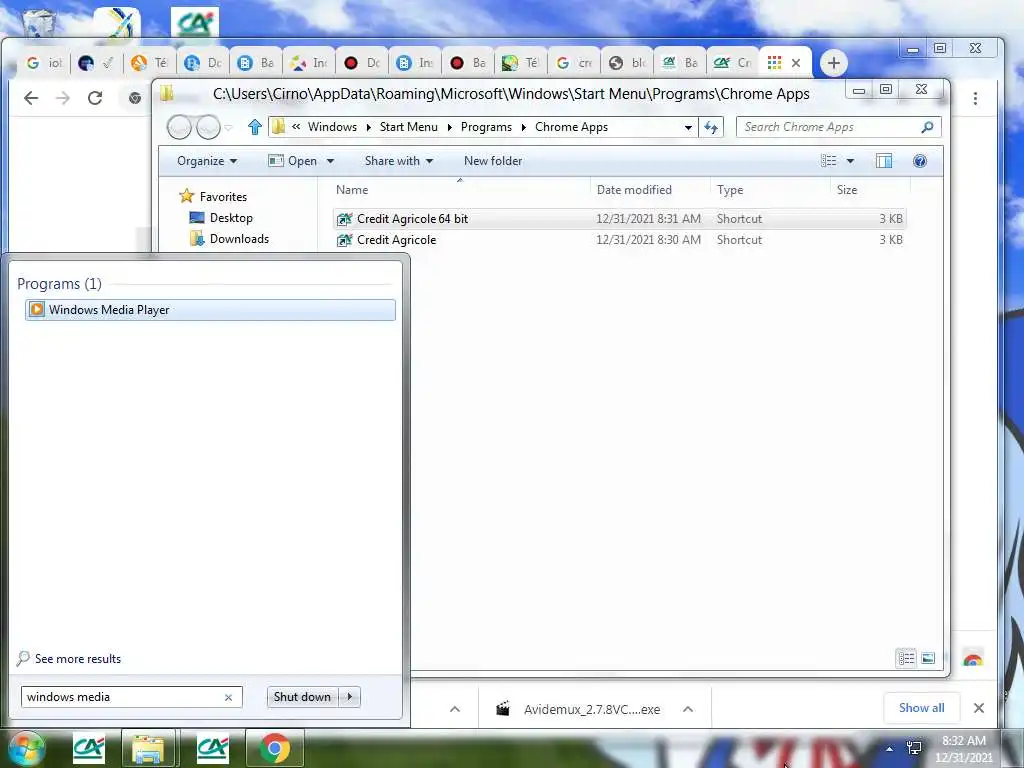Select Start Menu in the breadcrumb path
Viewport: 1024px width, 768px height.
[409, 127]
